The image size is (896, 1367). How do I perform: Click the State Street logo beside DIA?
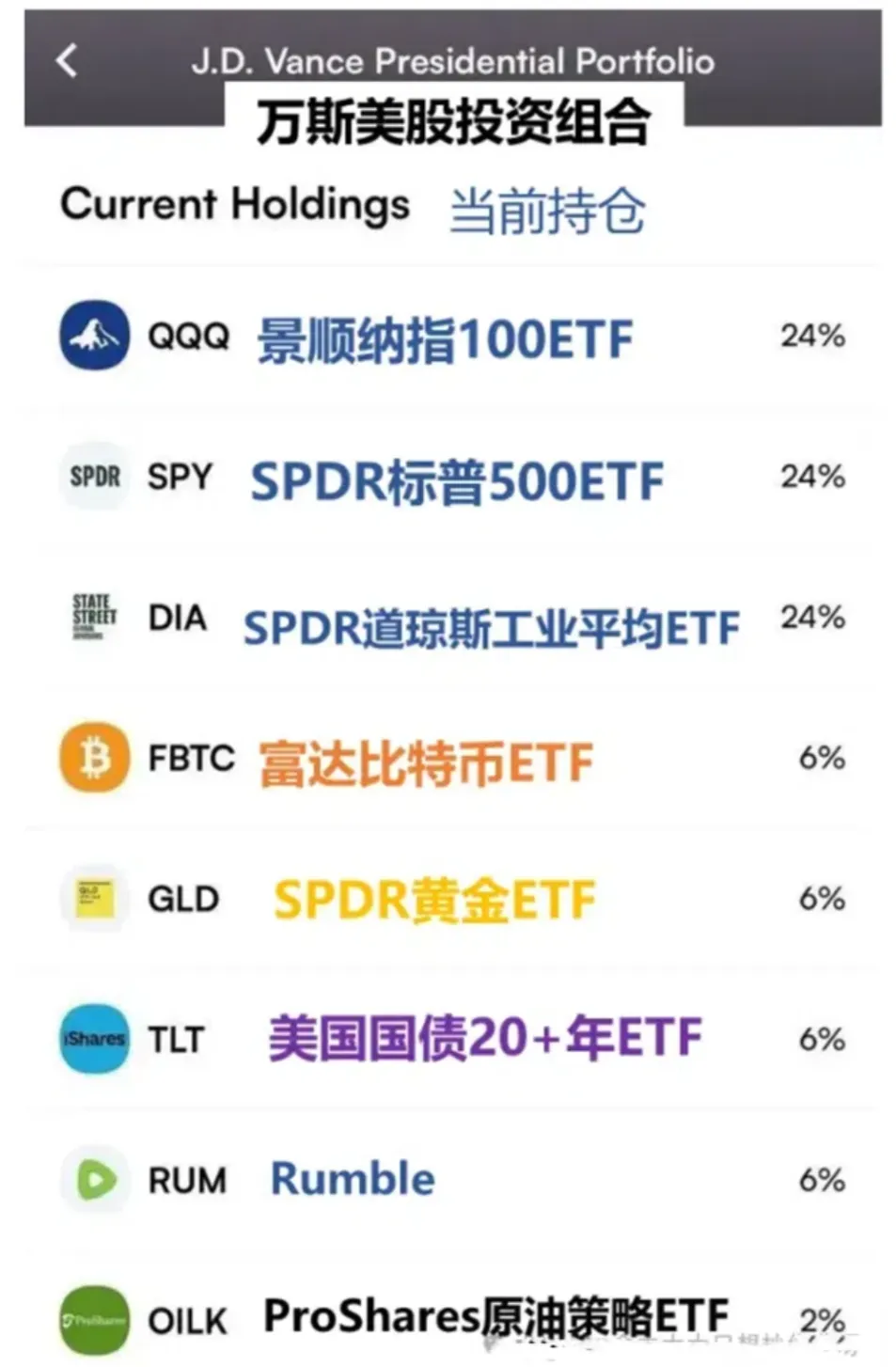pyautogui.click(x=94, y=617)
